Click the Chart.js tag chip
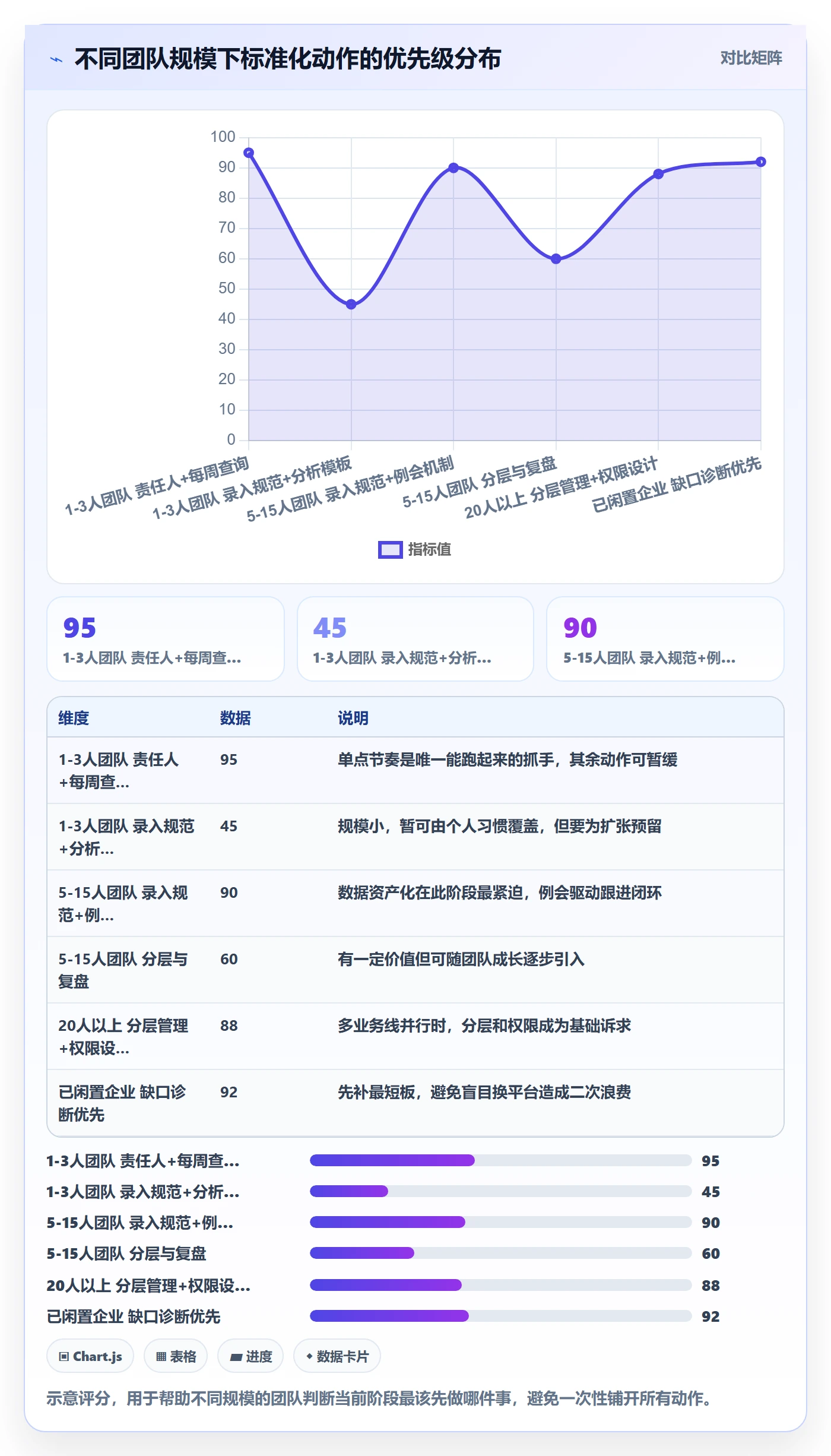The image size is (831, 1456). (x=90, y=1356)
